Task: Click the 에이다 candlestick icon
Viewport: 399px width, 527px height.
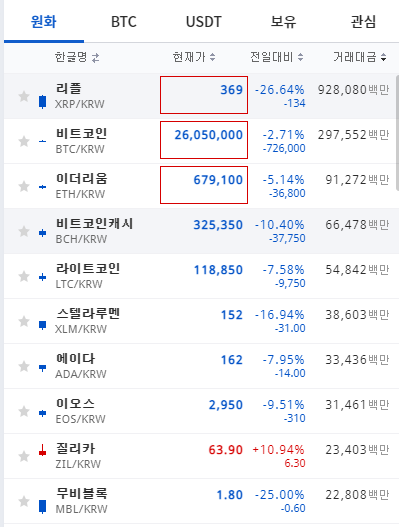Action: click(42, 368)
